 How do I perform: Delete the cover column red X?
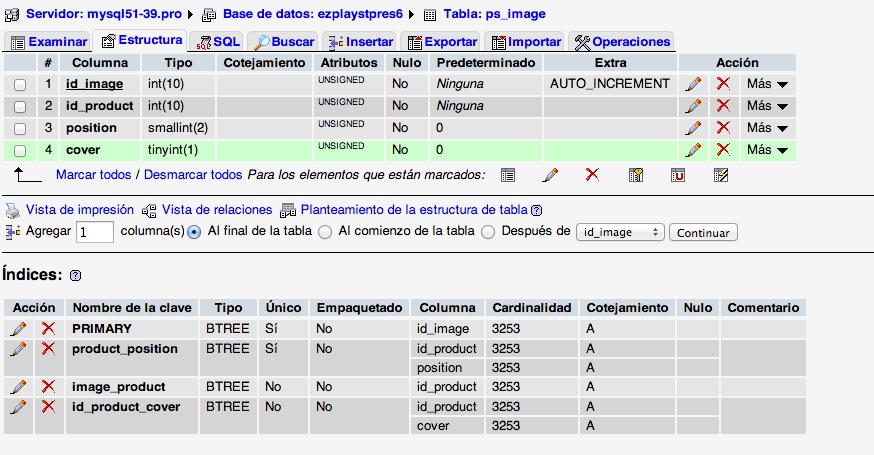[x=724, y=149]
